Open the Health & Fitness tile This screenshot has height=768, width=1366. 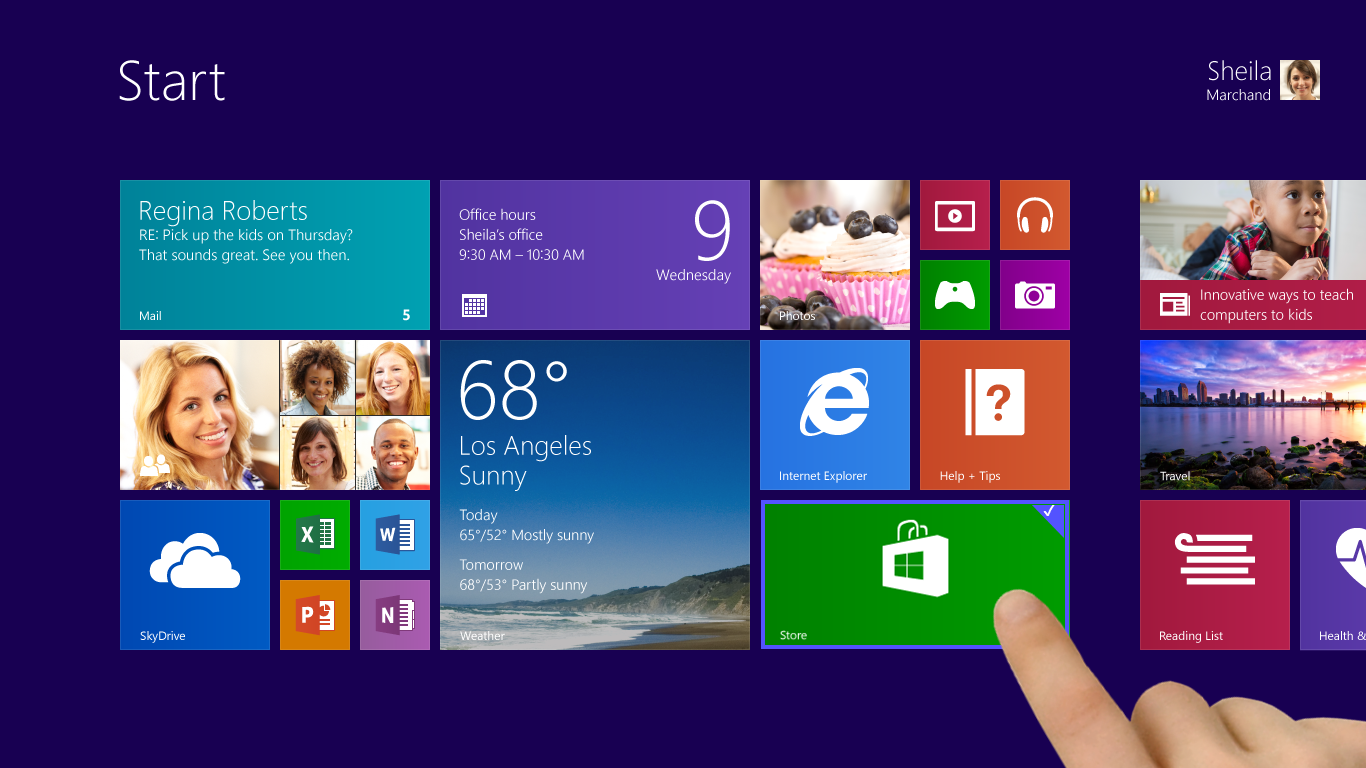point(1333,575)
